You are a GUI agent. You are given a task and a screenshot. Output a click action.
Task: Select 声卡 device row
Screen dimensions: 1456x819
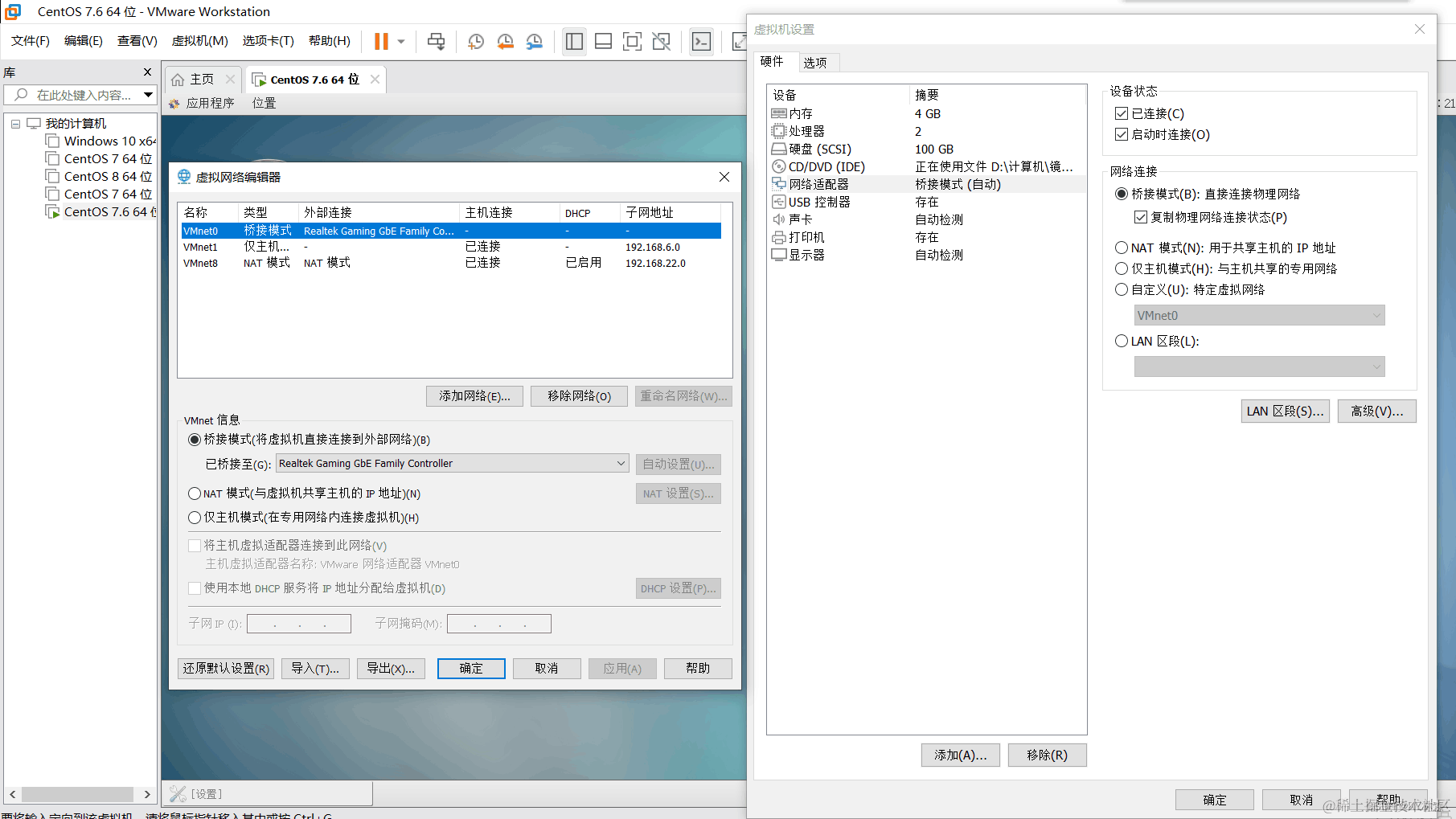pos(926,219)
